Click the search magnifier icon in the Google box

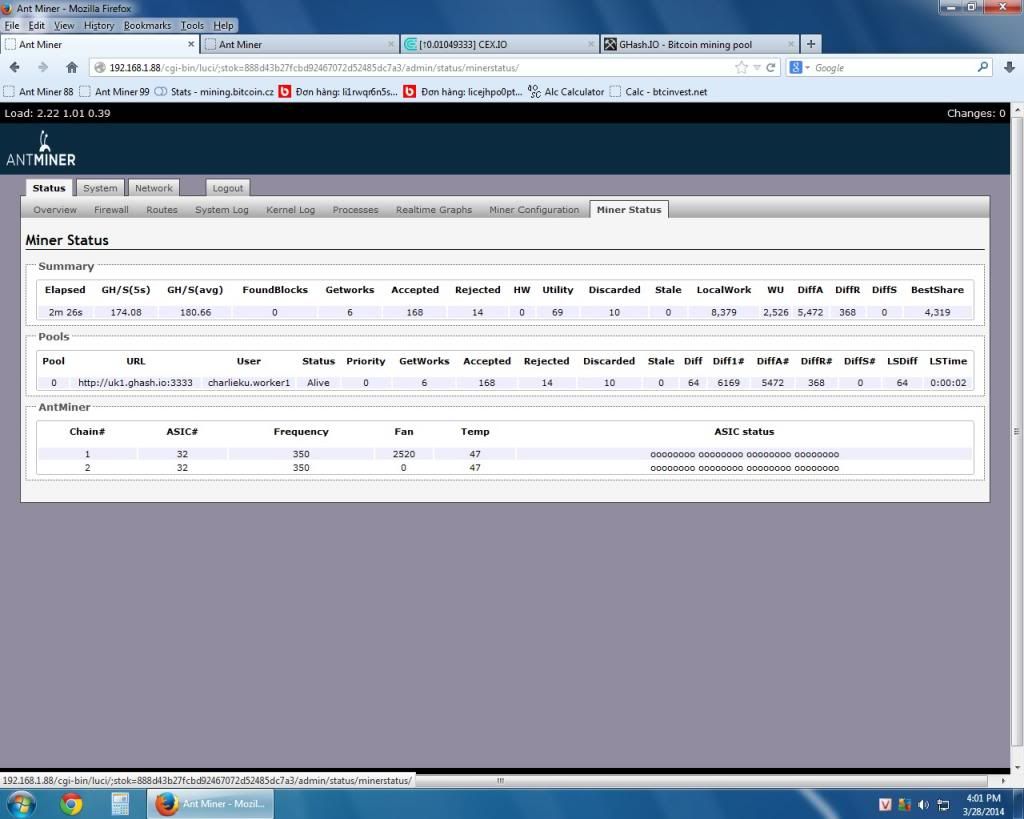pos(982,68)
